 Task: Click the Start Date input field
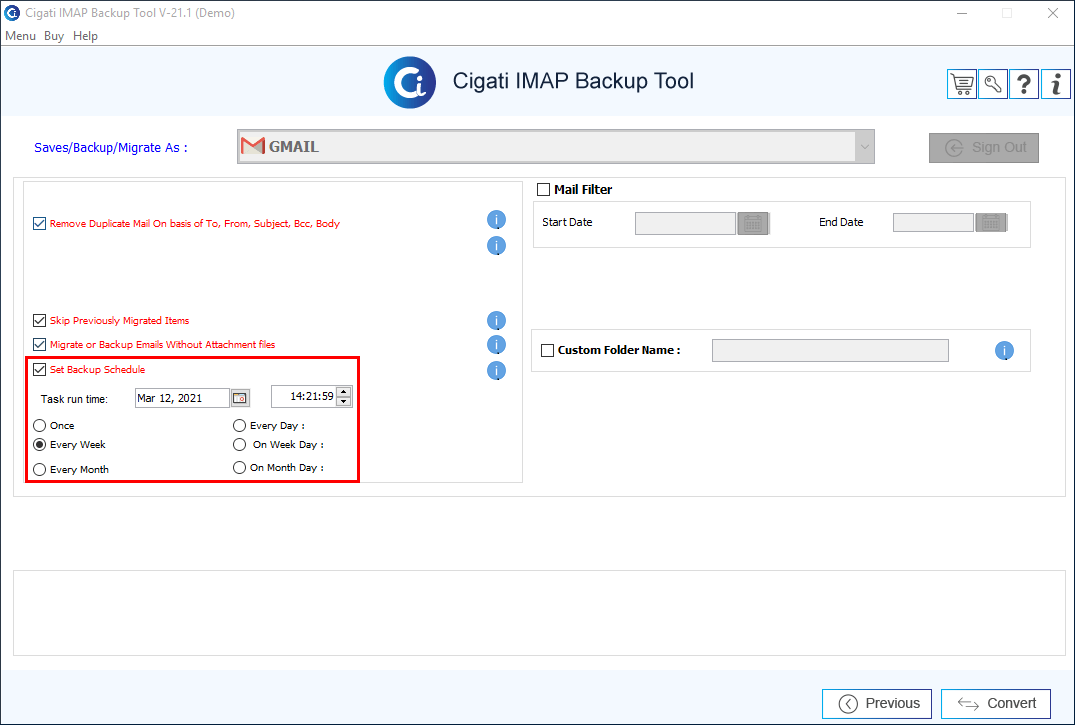686,224
